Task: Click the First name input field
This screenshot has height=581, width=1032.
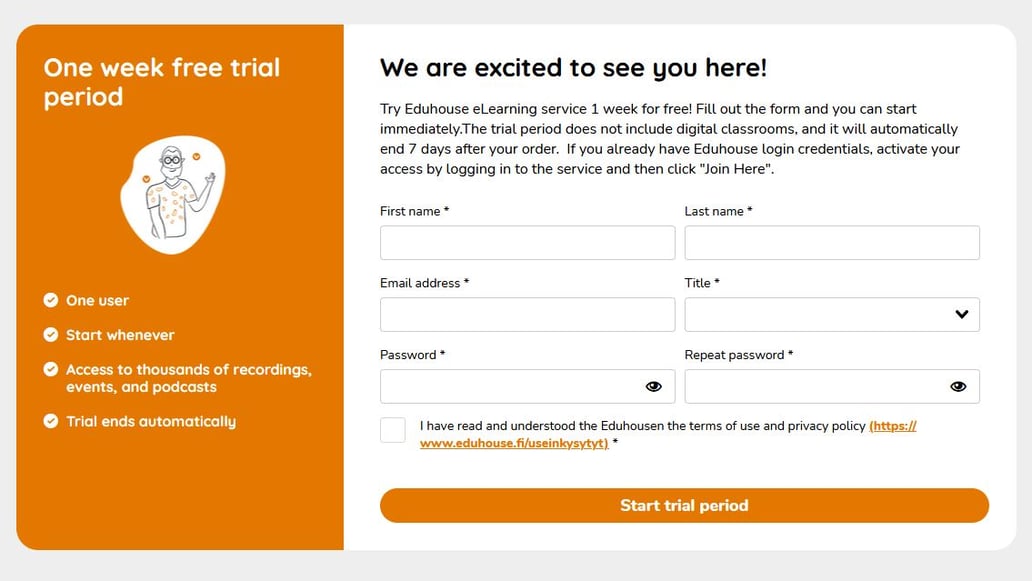Action: coord(527,242)
